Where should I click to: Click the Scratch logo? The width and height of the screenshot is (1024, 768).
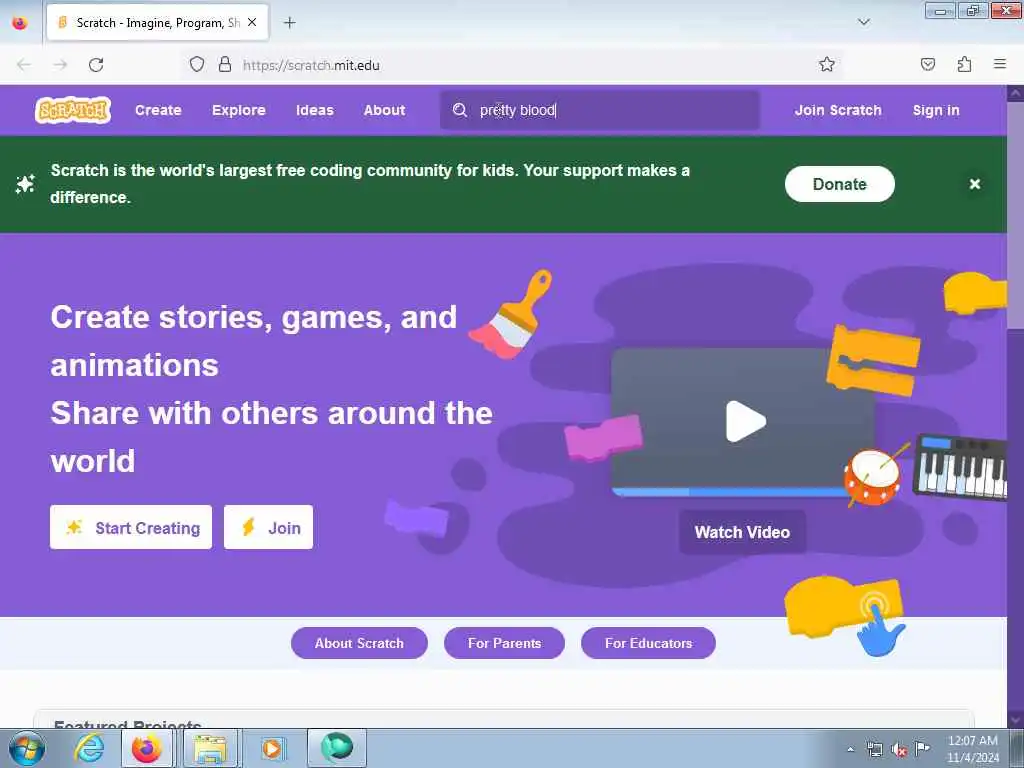72,110
